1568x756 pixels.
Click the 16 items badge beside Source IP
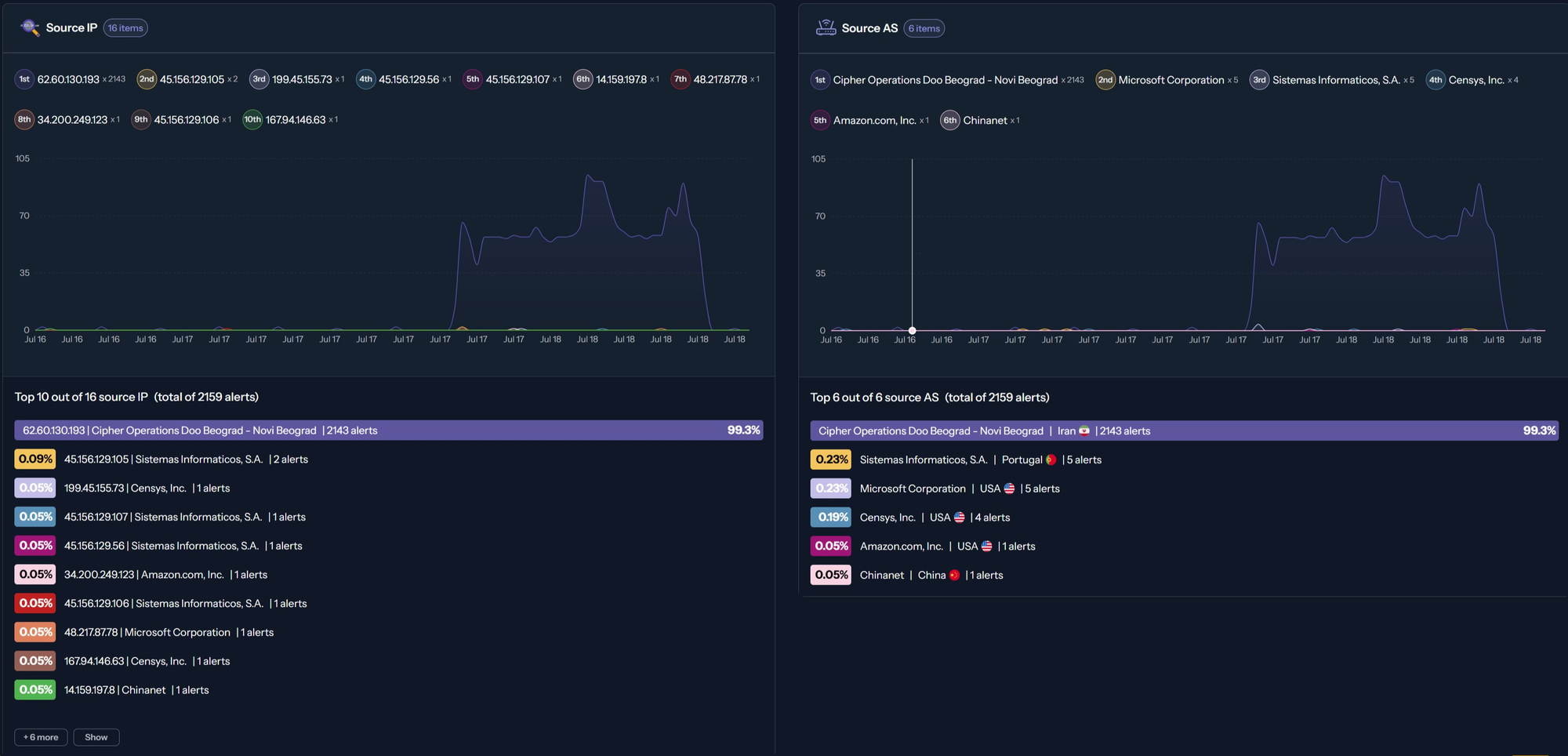pos(125,28)
